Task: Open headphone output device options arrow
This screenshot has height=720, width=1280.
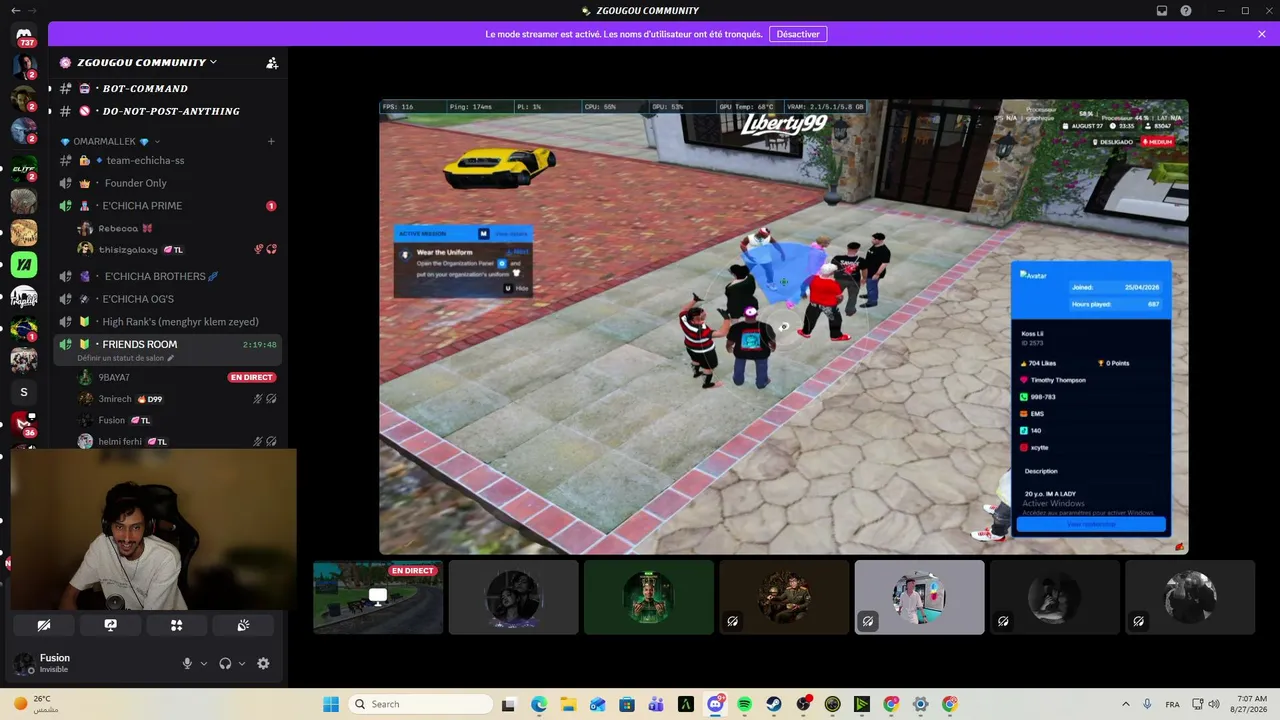Action: click(x=242, y=663)
